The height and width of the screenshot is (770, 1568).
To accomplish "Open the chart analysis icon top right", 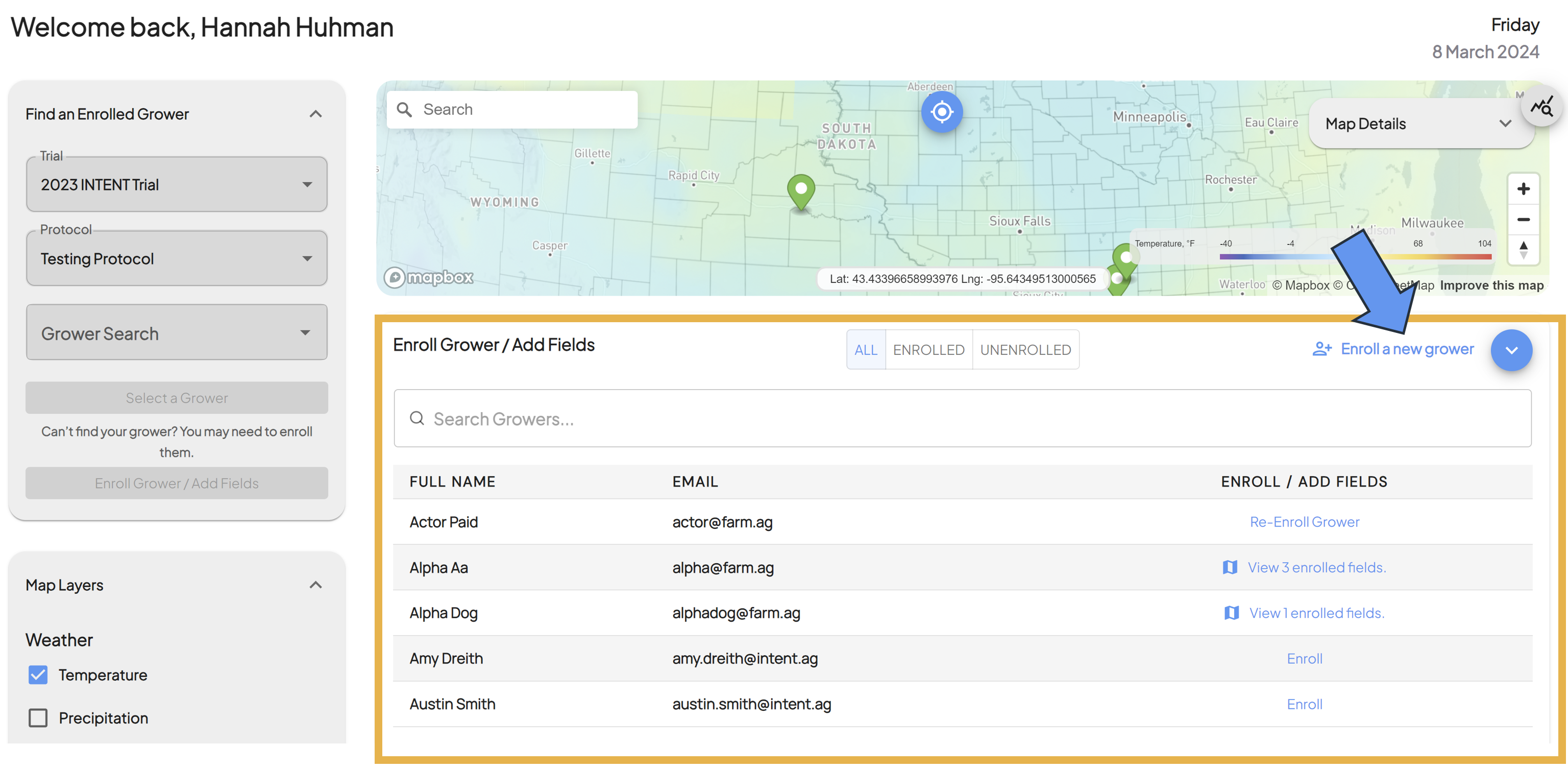I will 1542,107.
